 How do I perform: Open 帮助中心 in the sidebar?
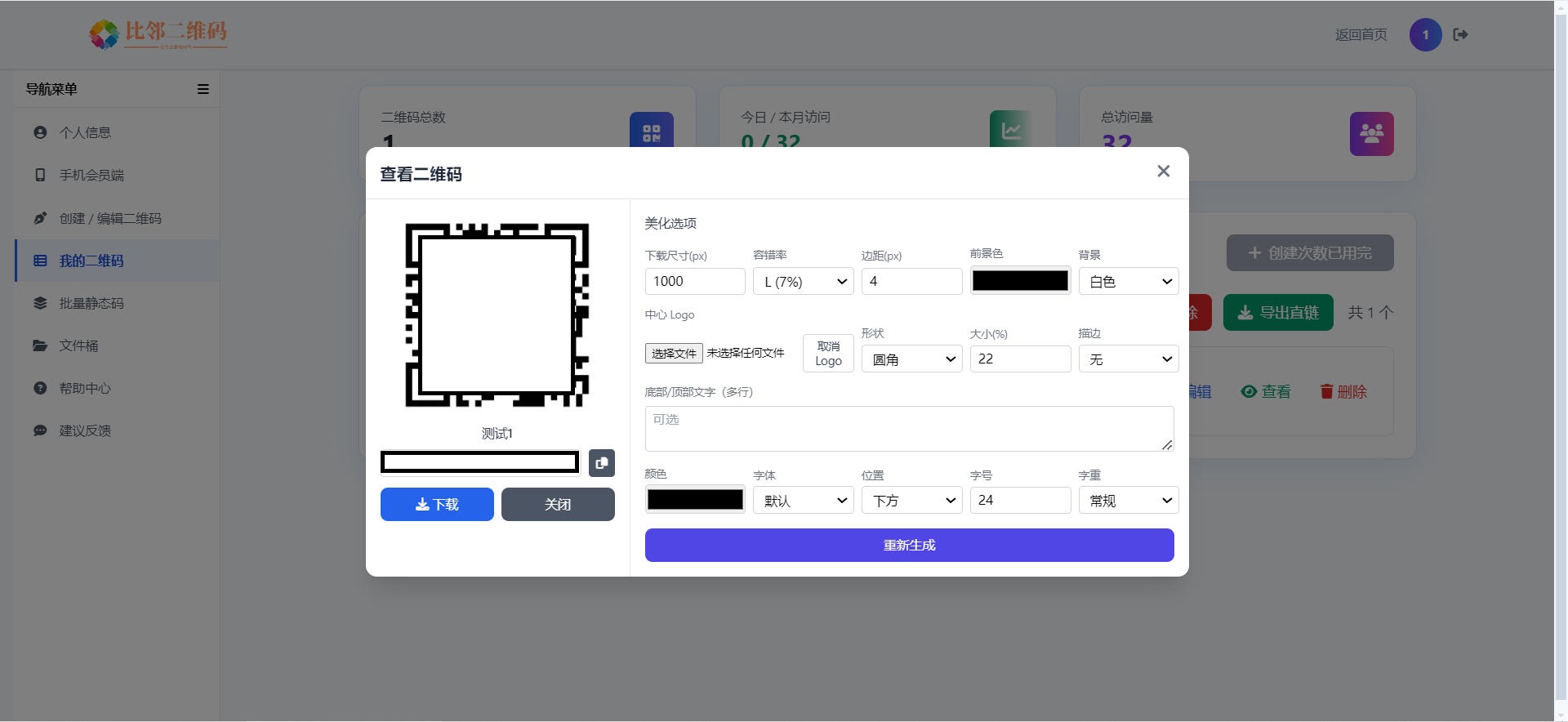117,388
